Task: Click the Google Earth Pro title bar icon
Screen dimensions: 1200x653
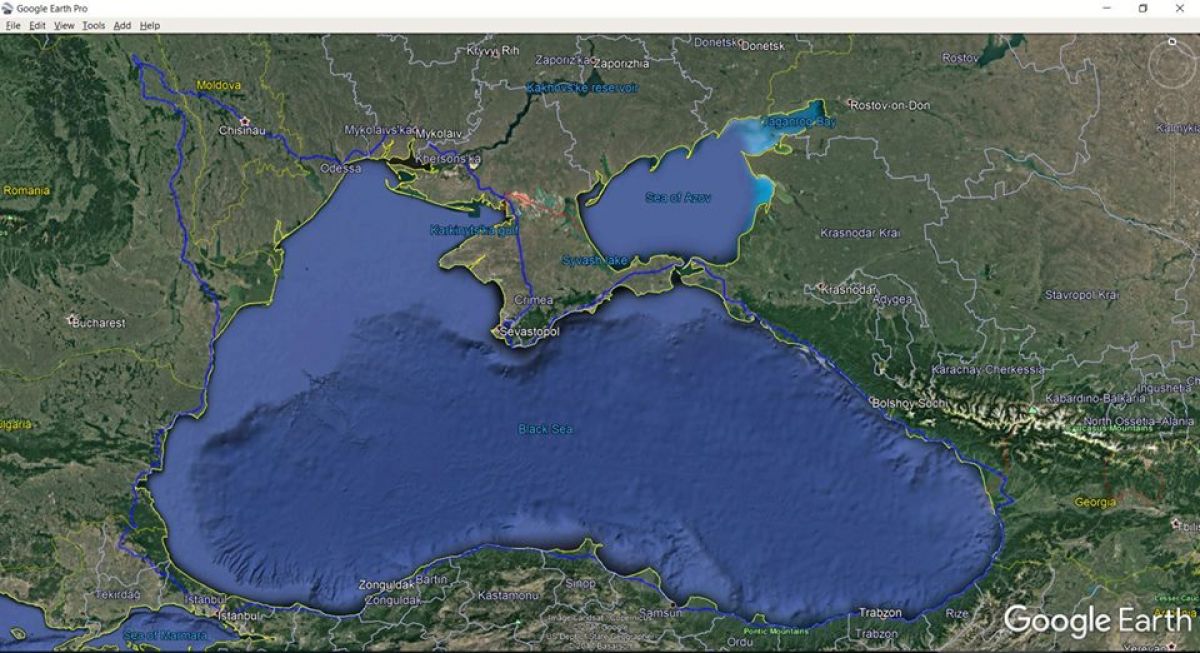Action: 7,8
